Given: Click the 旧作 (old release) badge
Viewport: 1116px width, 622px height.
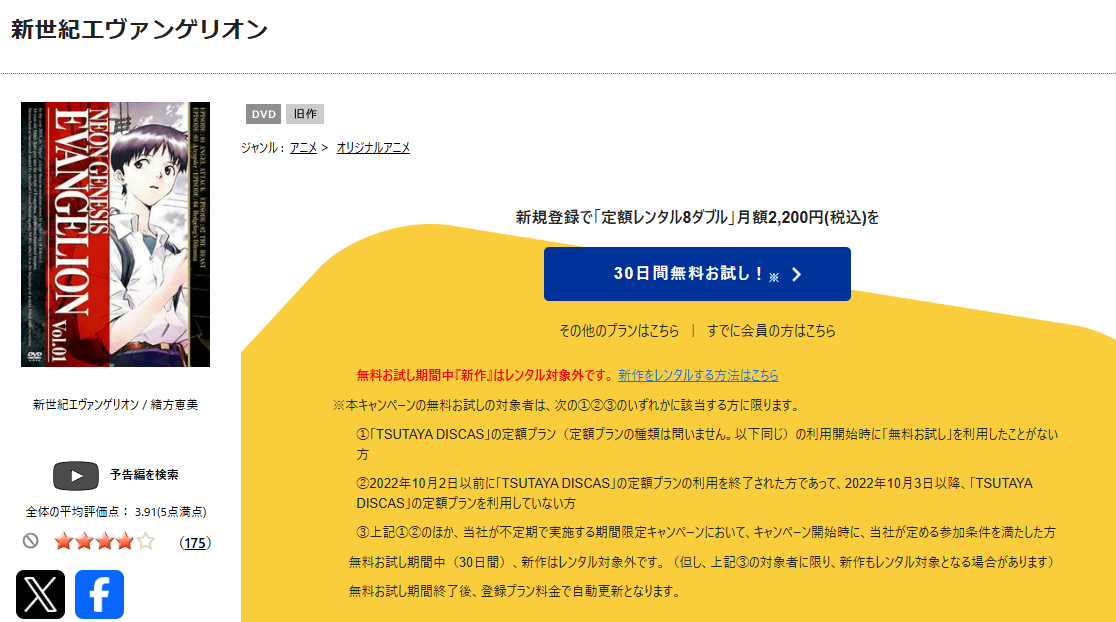Looking at the screenshot, I should click(305, 113).
